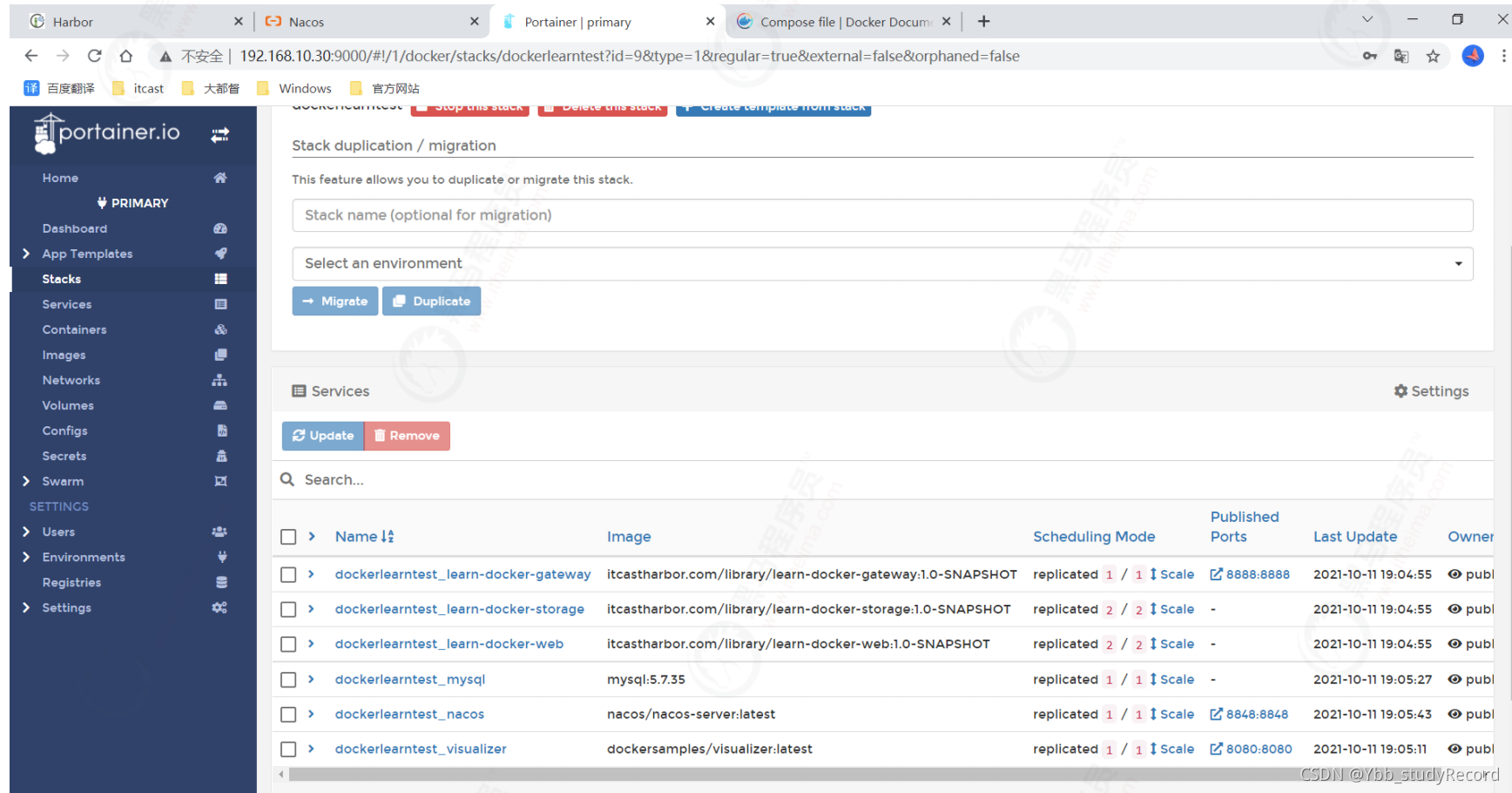Collapse sidebar via the Portainer toggle arrows
Viewport: 1512px width, 793px height.
pyautogui.click(x=219, y=134)
